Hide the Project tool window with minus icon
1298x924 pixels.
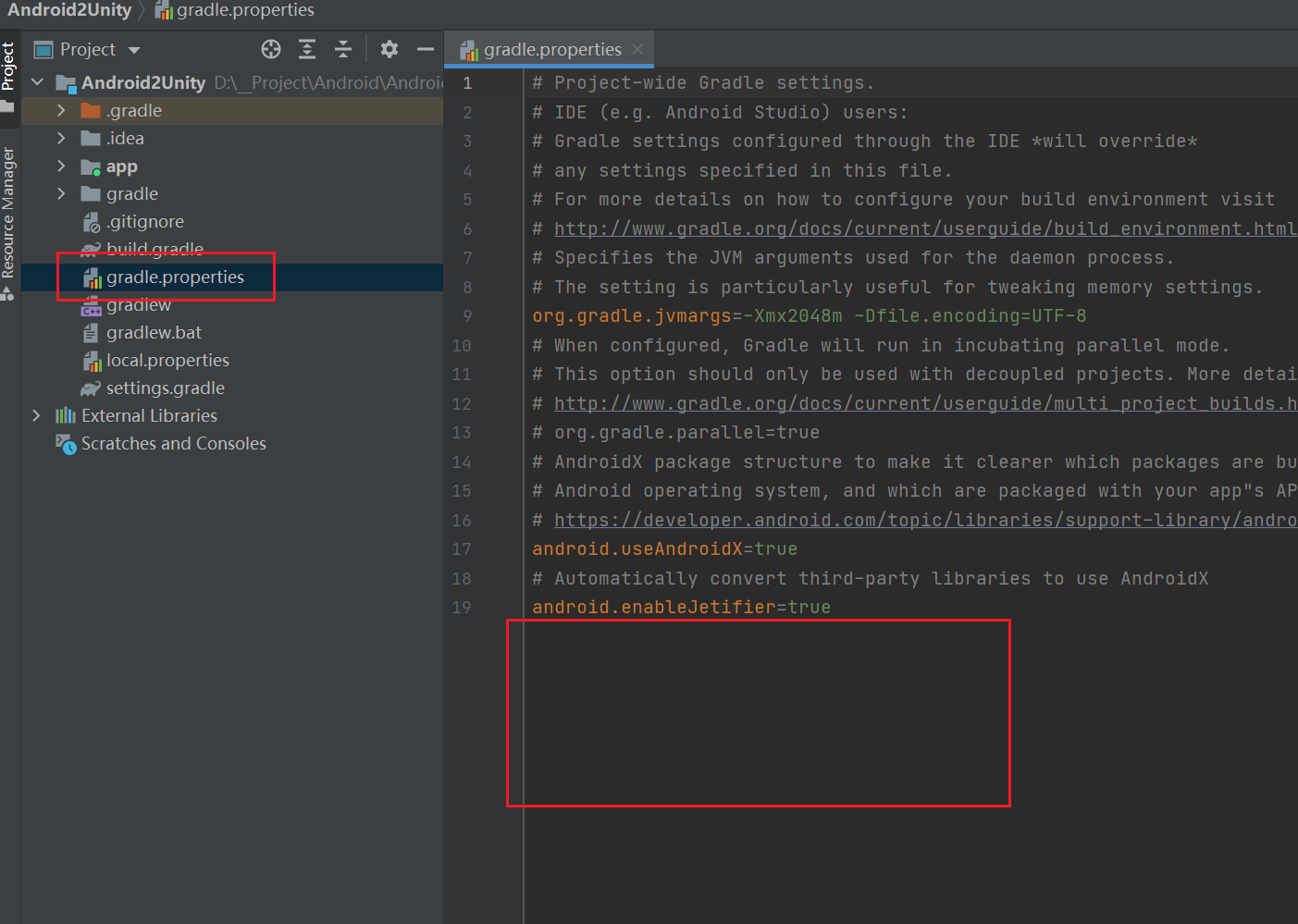point(426,49)
